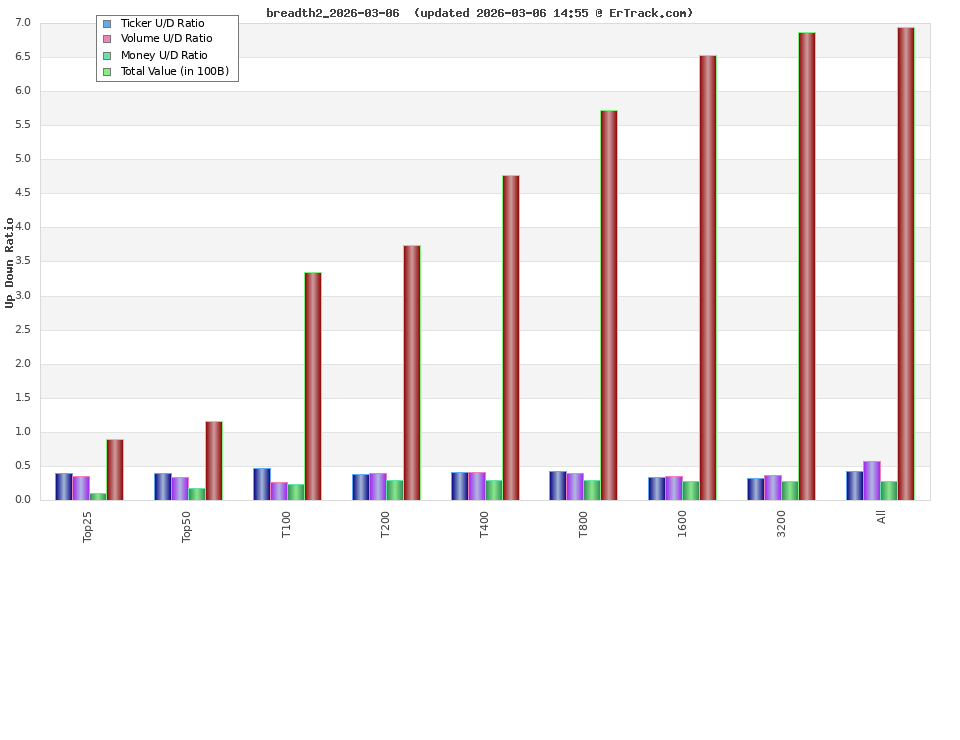Click the green Total Value legend swatch
Screen dimensions: 960x740
coord(105,71)
